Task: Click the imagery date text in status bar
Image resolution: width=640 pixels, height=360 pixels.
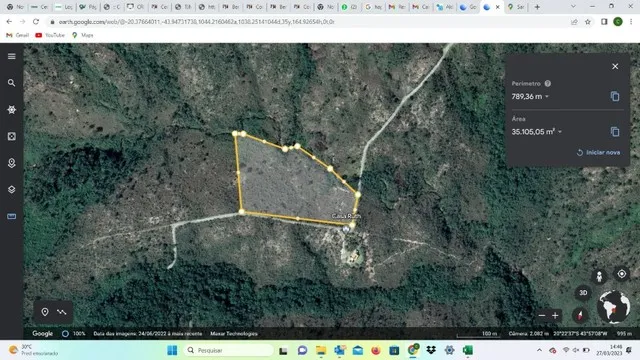Action: pyautogui.click(x=148, y=333)
